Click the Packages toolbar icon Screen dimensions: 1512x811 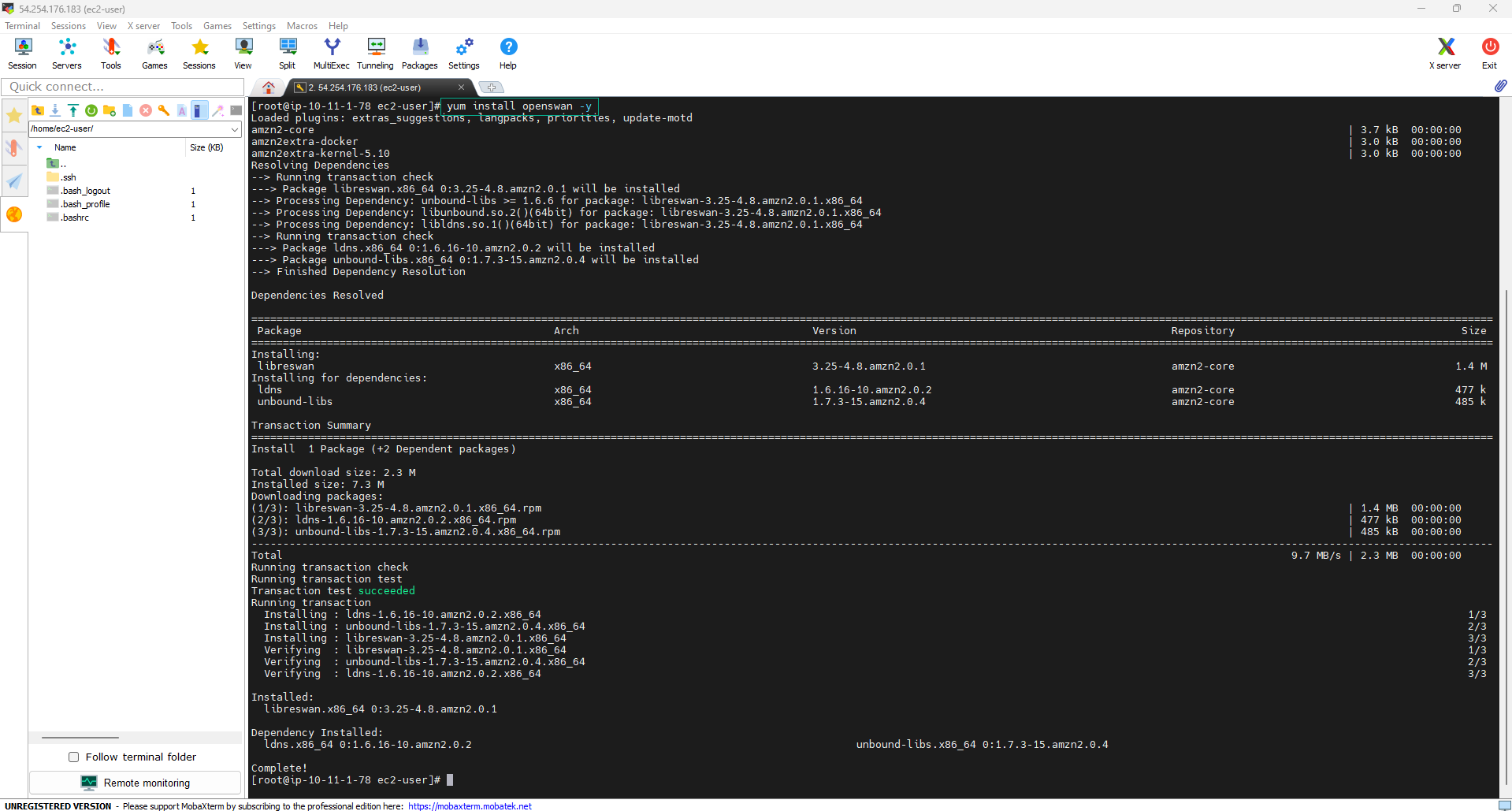pos(419,54)
